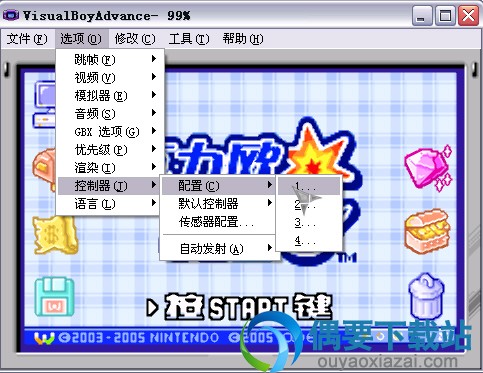Viewport: 483px width, 373px height.
Task: Click the 选项(O) menu
Action: click(x=81, y=39)
